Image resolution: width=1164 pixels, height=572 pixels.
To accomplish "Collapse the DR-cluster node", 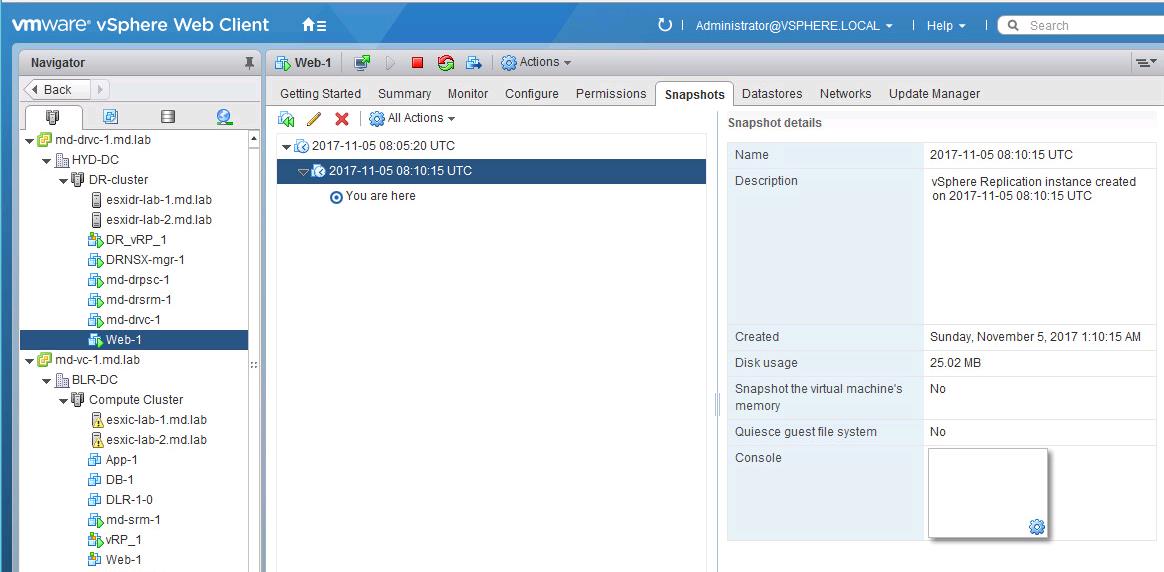I will coord(63,180).
